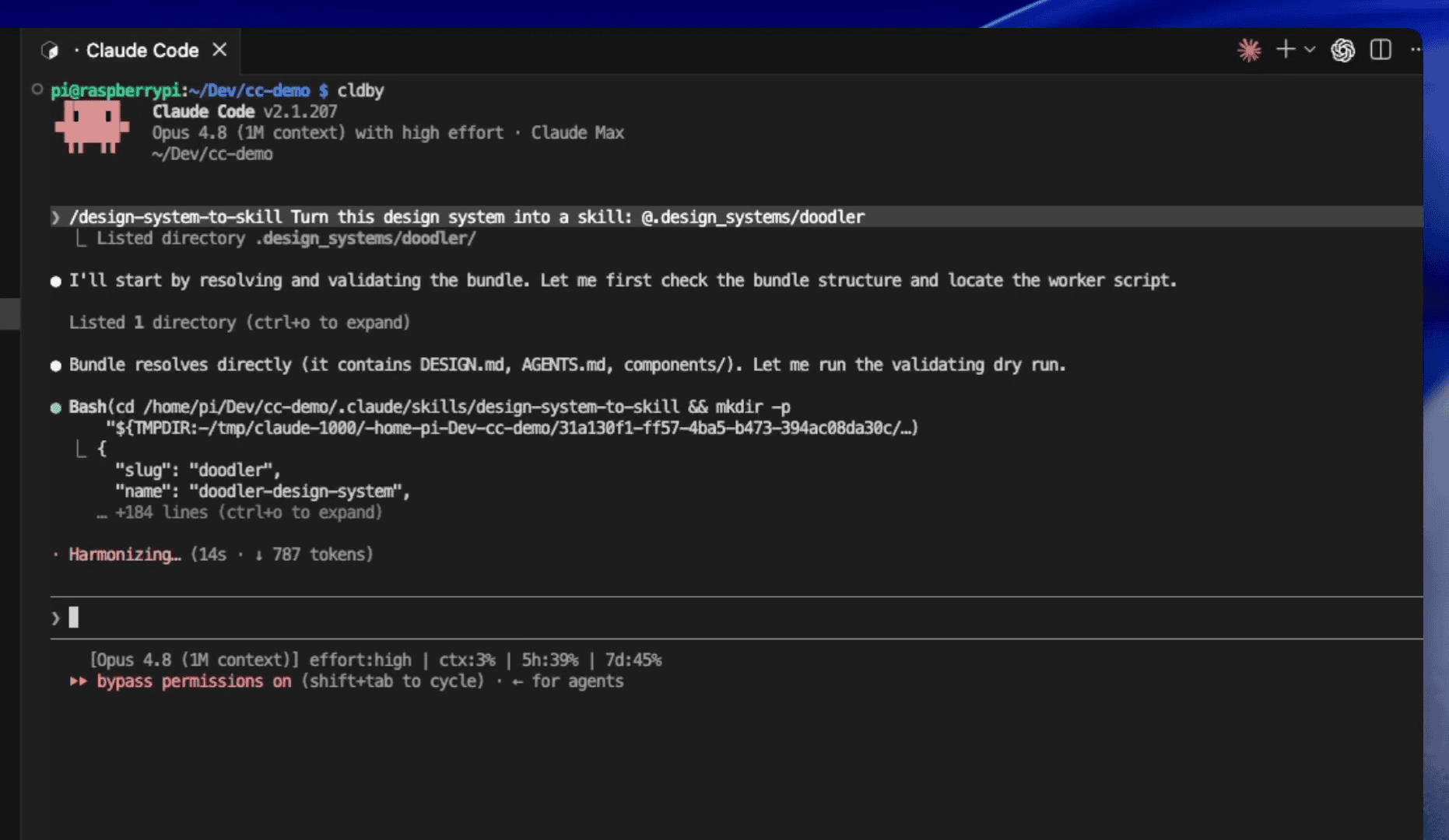
Task: Add a new terminal with the plus icon
Action: 1286,50
